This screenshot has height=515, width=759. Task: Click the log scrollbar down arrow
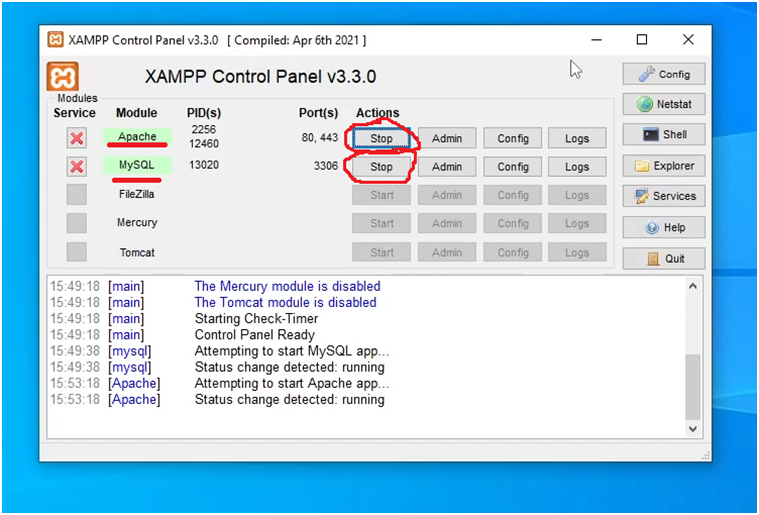pos(693,428)
